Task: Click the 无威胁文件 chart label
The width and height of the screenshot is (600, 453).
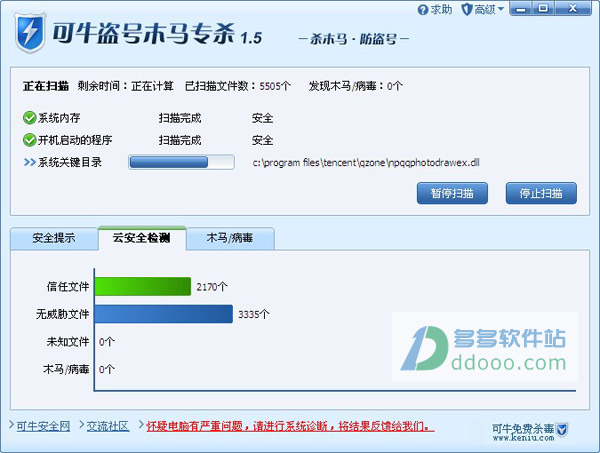Action: click(62, 314)
